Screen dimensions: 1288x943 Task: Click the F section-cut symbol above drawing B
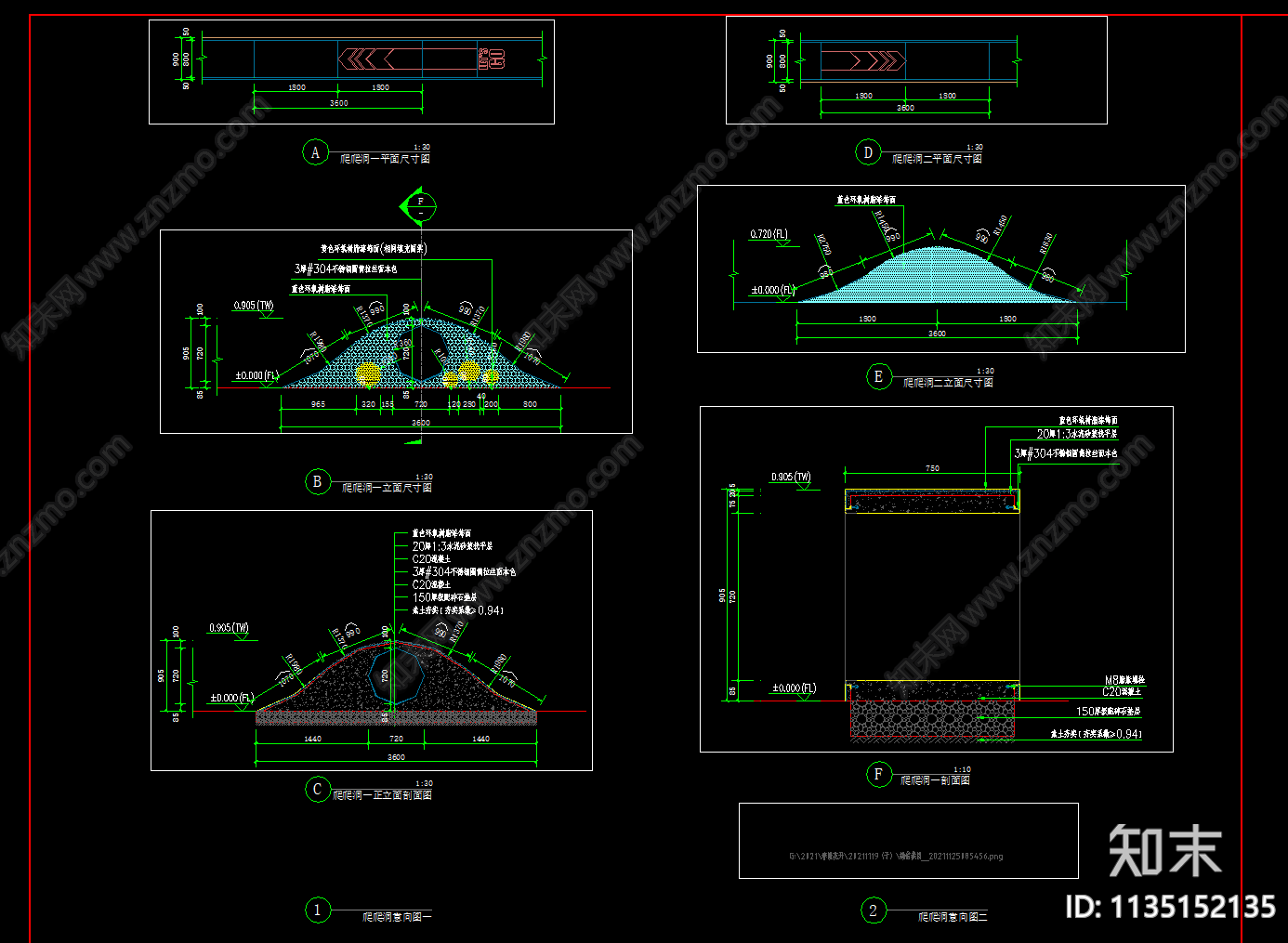click(x=418, y=206)
